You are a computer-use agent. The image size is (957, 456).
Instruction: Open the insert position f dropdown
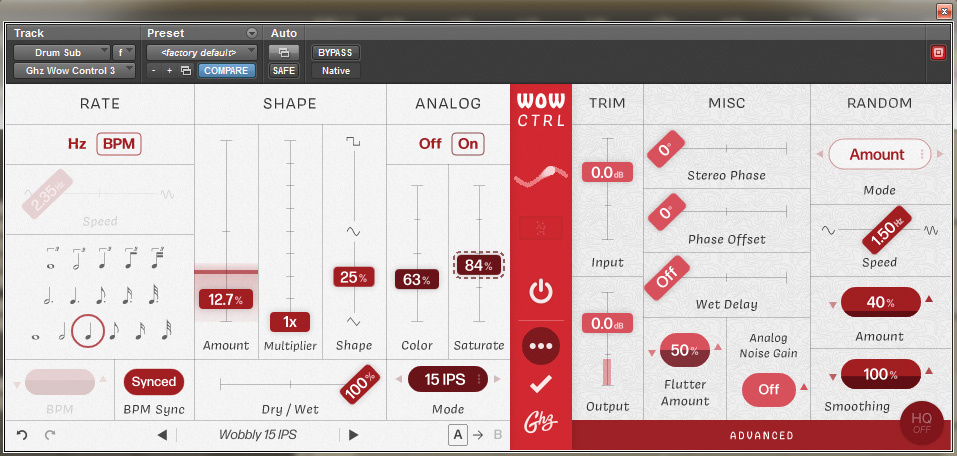[123, 52]
